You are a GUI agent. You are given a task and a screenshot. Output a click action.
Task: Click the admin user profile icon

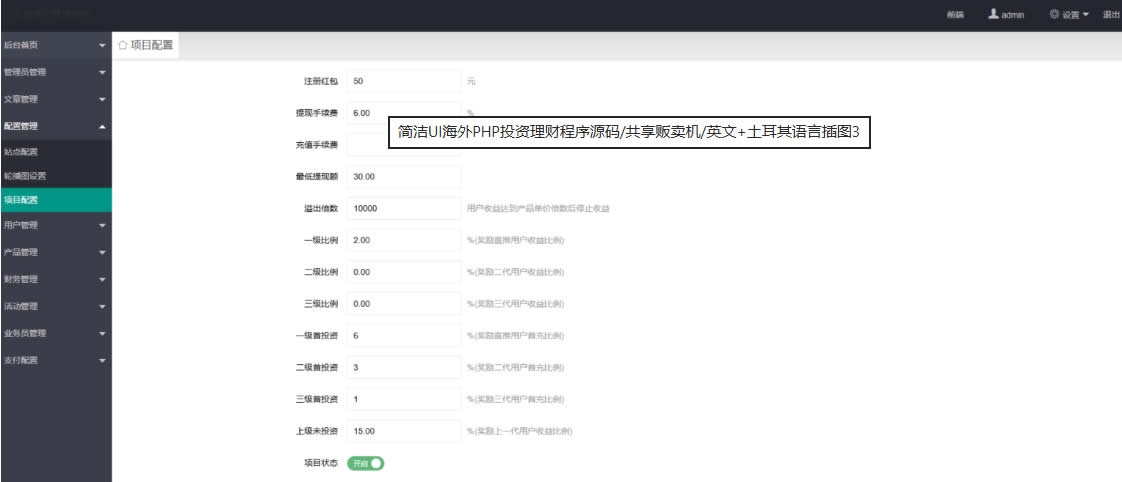[994, 15]
